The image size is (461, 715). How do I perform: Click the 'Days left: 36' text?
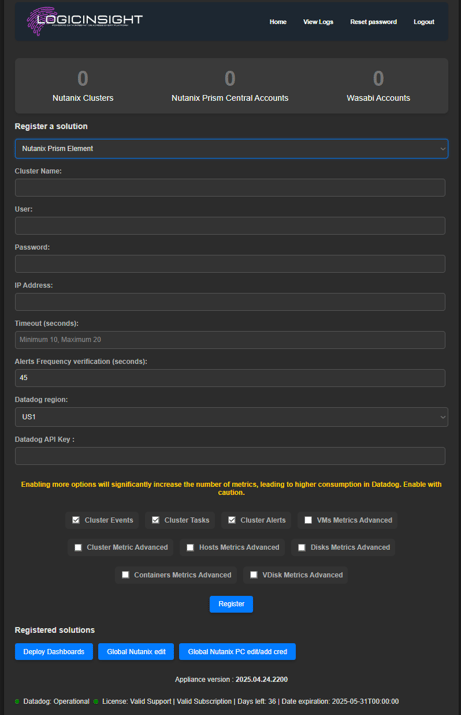pyautogui.click(x=257, y=701)
